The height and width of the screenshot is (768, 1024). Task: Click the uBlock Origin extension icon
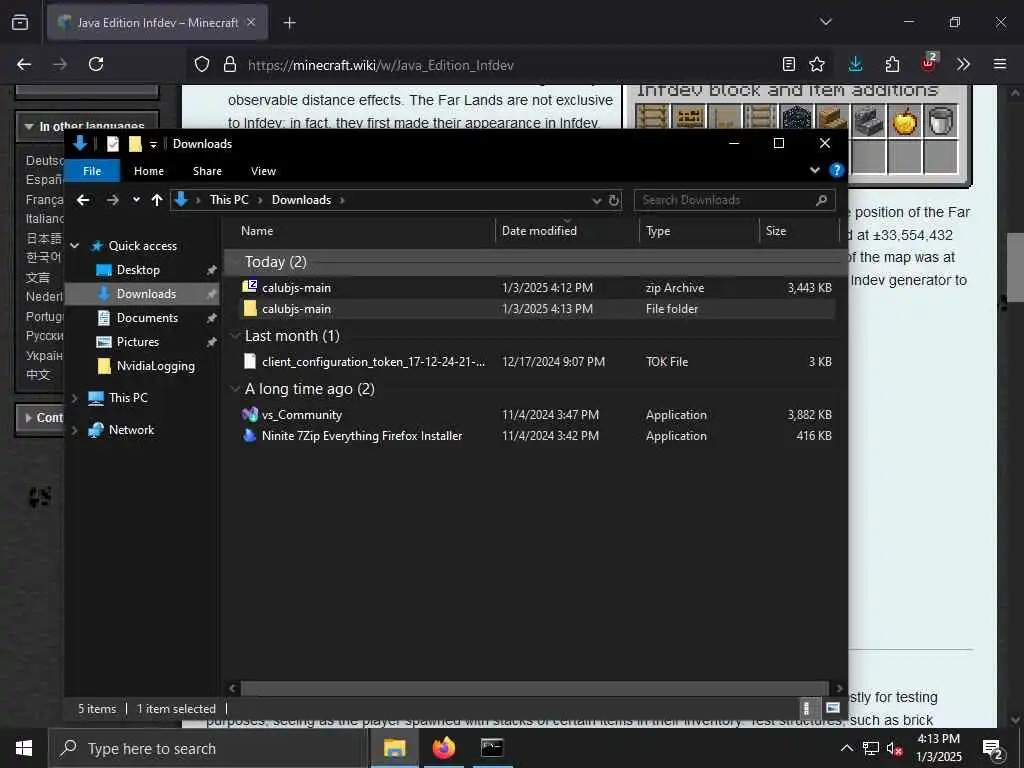click(929, 63)
